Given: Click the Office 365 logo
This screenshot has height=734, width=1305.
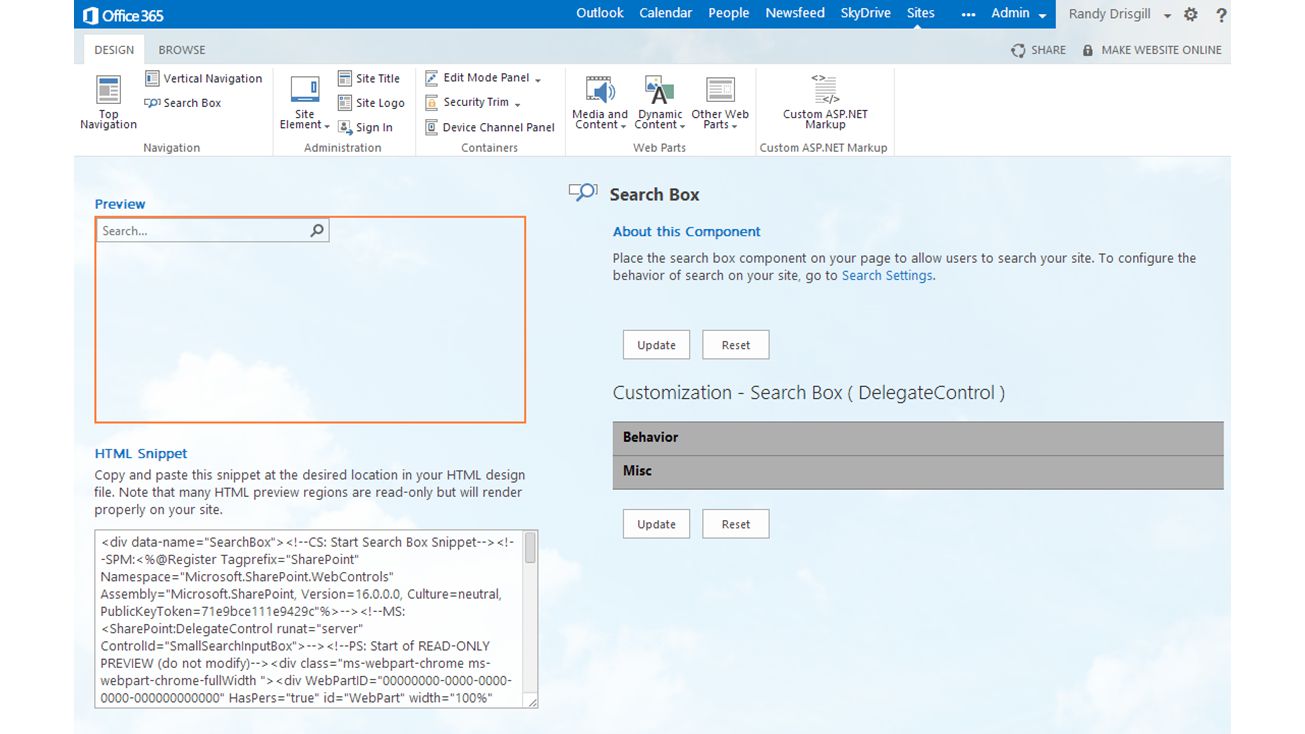Looking at the screenshot, I should tap(122, 15).
